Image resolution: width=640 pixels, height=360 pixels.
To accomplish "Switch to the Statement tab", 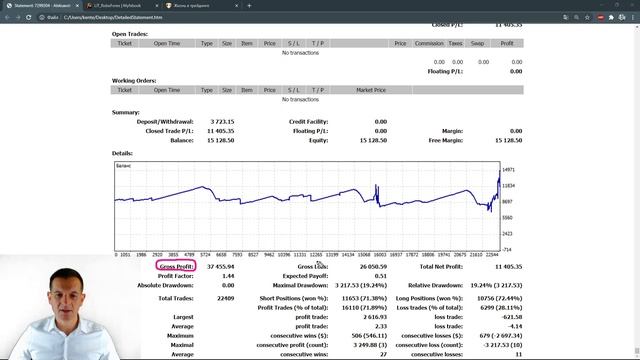I will pyautogui.click(x=42, y=6).
